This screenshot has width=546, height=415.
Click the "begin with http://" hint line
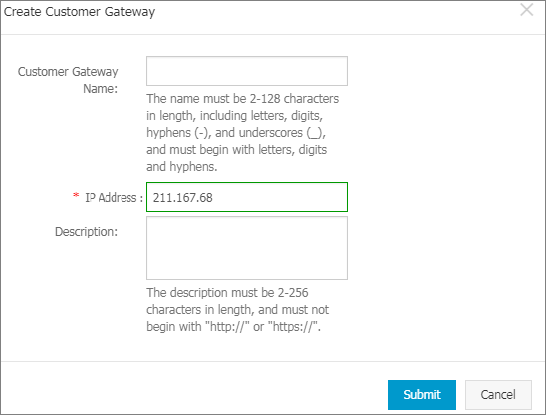[233, 327]
